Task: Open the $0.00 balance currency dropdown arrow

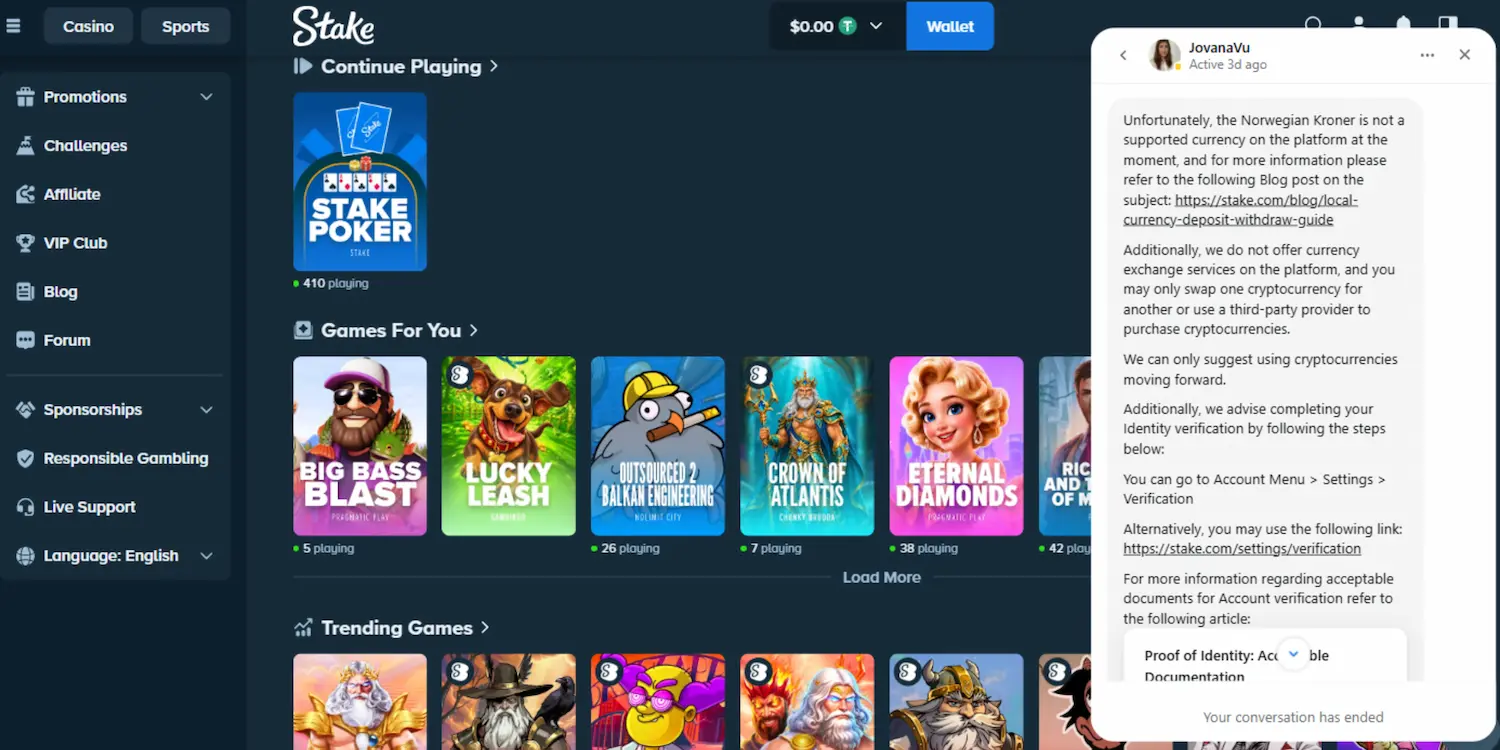Action: click(876, 26)
